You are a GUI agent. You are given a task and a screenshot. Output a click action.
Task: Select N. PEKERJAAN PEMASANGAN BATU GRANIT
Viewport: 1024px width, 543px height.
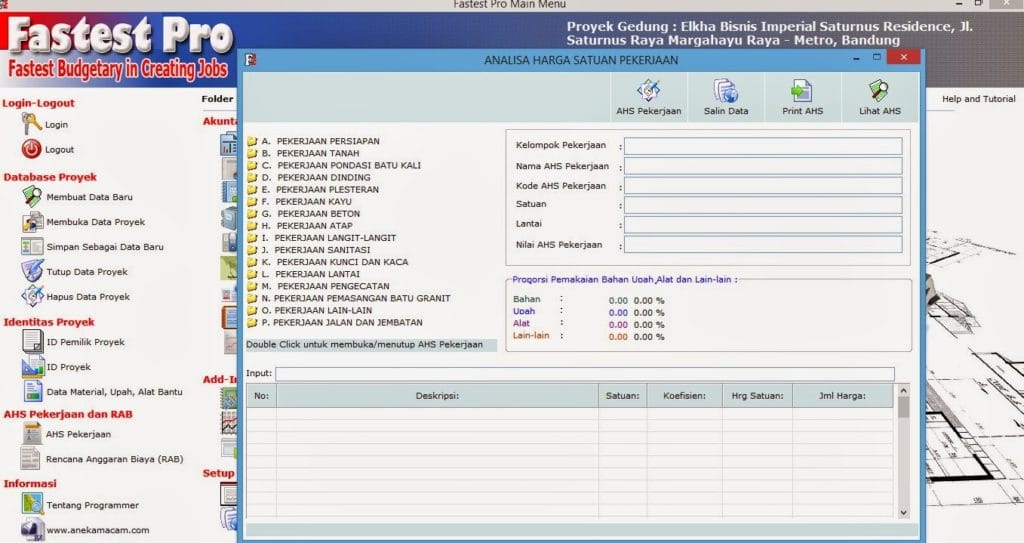coord(356,298)
